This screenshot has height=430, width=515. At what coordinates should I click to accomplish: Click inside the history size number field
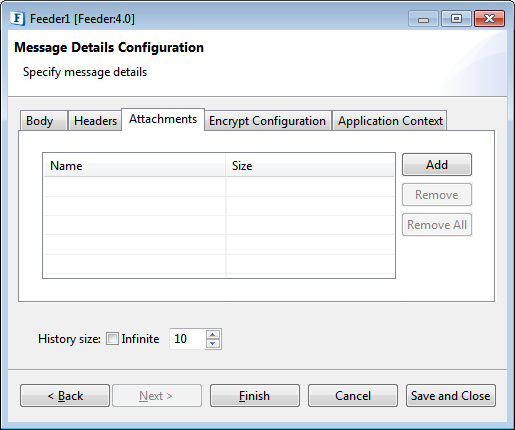click(x=188, y=339)
